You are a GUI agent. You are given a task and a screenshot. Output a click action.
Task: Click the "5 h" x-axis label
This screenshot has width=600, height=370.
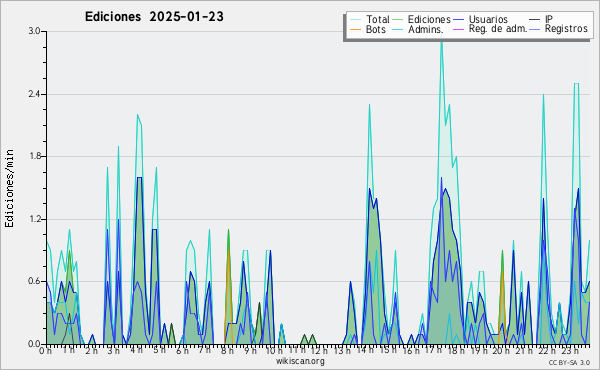159,350
